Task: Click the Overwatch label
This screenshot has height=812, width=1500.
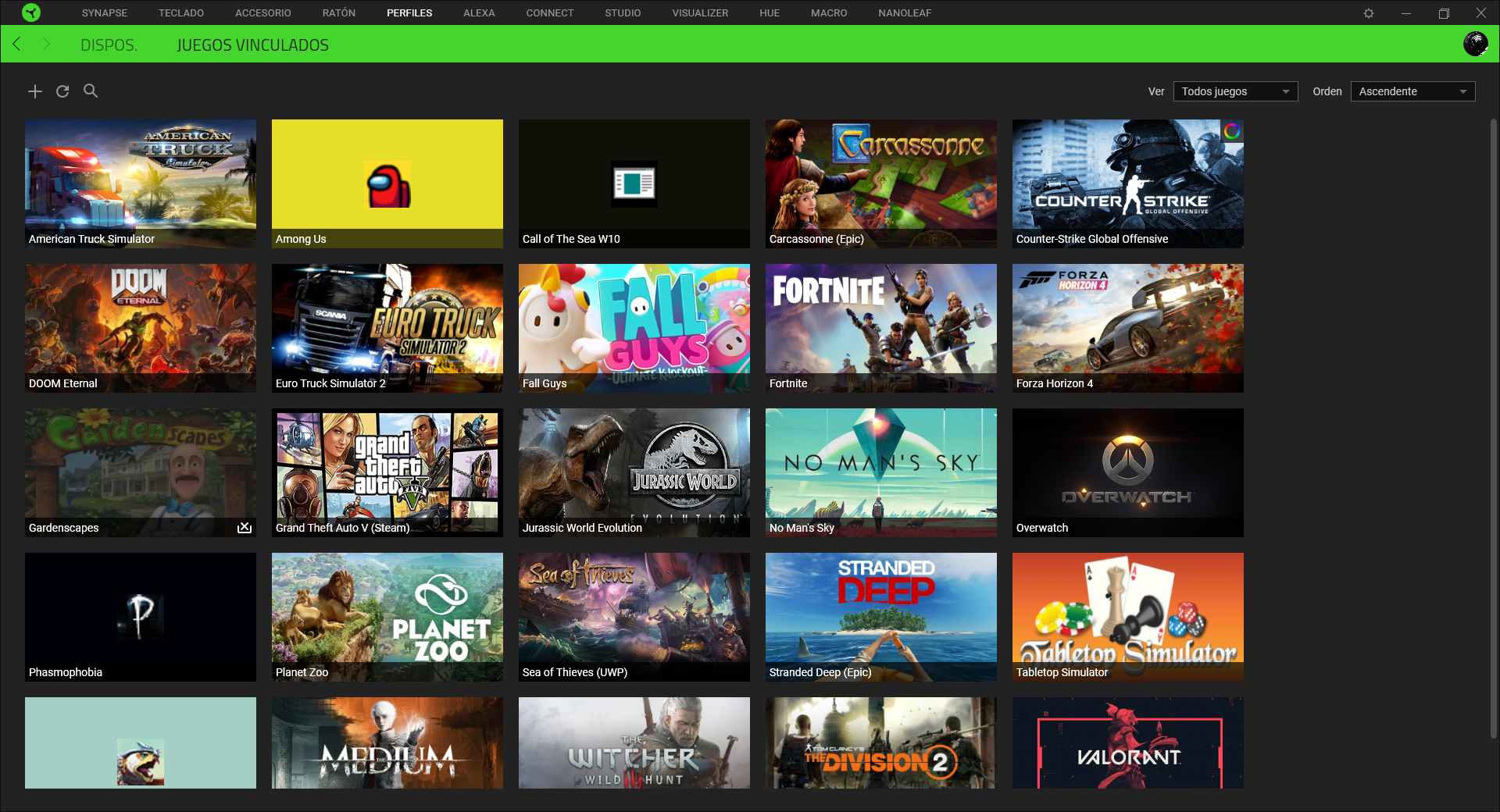Action: [x=1042, y=528]
